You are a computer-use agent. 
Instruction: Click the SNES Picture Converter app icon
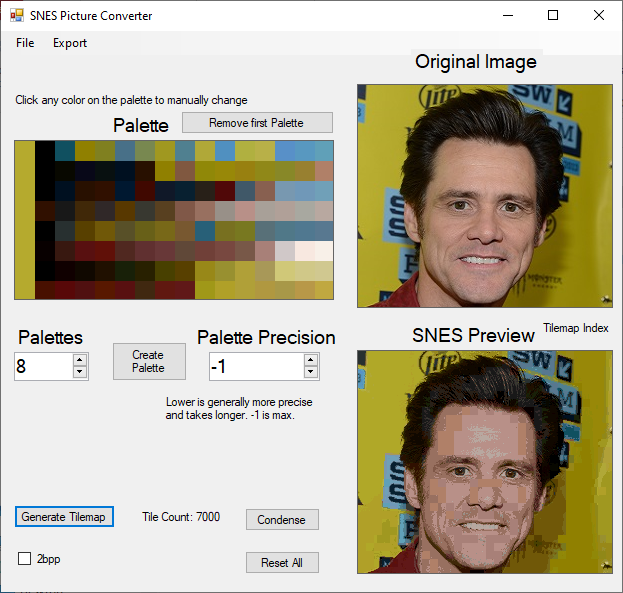click(x=16, y=16)
